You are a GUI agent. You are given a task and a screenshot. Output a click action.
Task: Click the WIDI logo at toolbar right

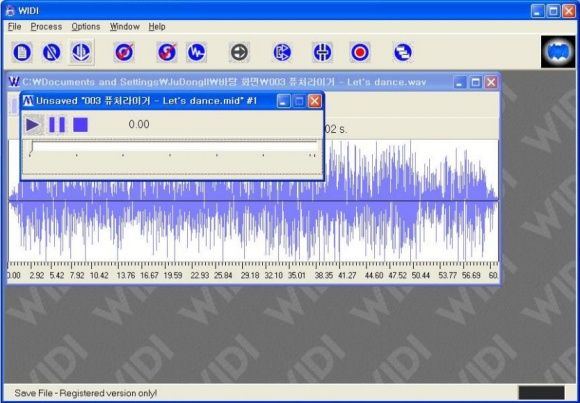(x=558, y=51)
